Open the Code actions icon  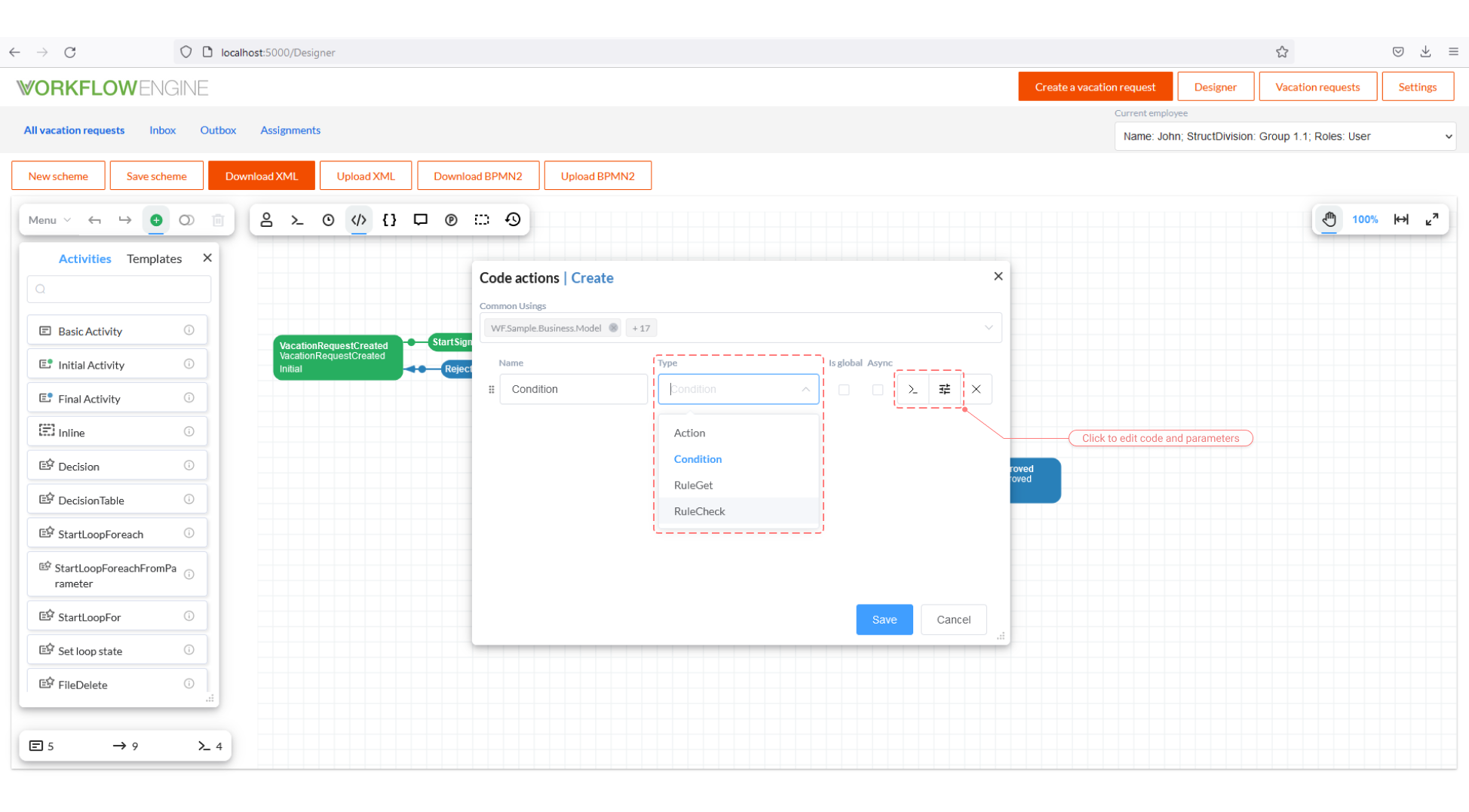(359, 219)
